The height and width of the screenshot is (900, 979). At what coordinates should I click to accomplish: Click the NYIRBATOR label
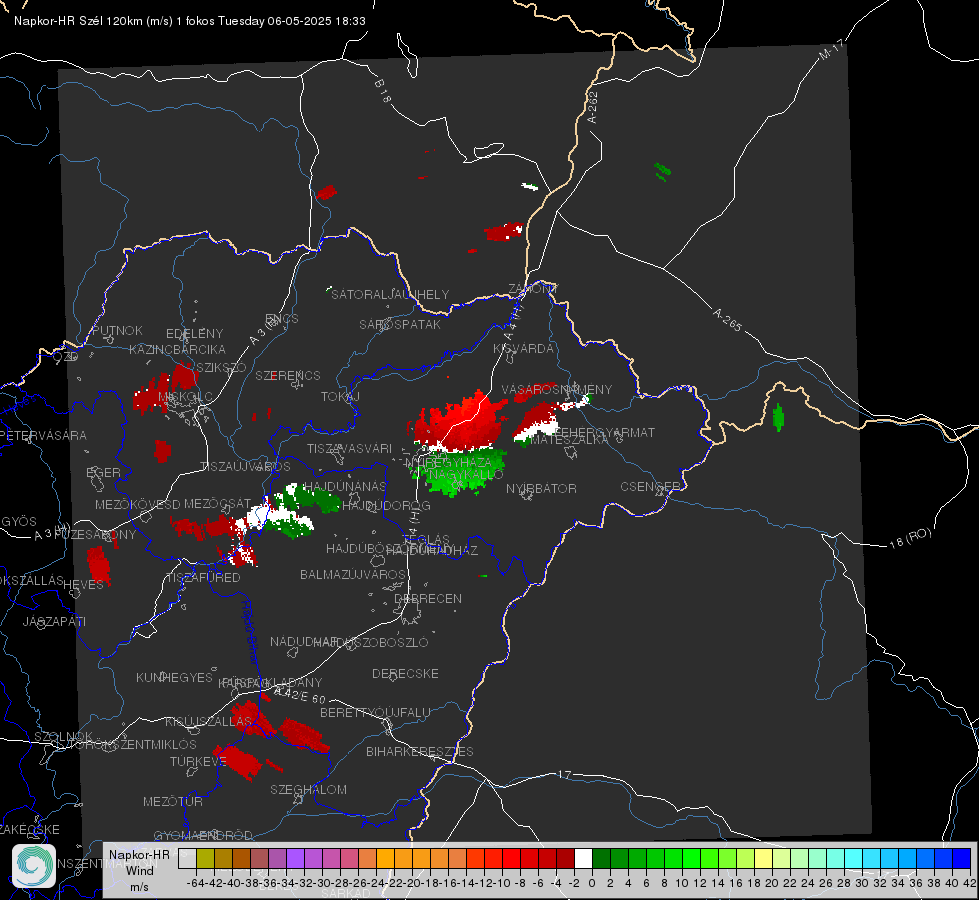click(x=541, y=488)
